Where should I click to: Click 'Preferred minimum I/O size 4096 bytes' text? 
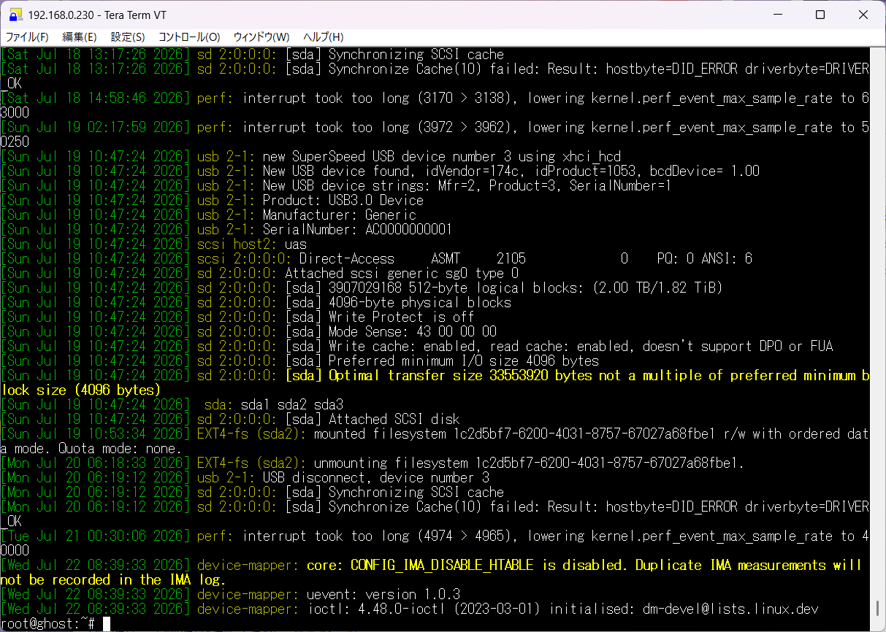pyautogui.click(x=463, y=361)
